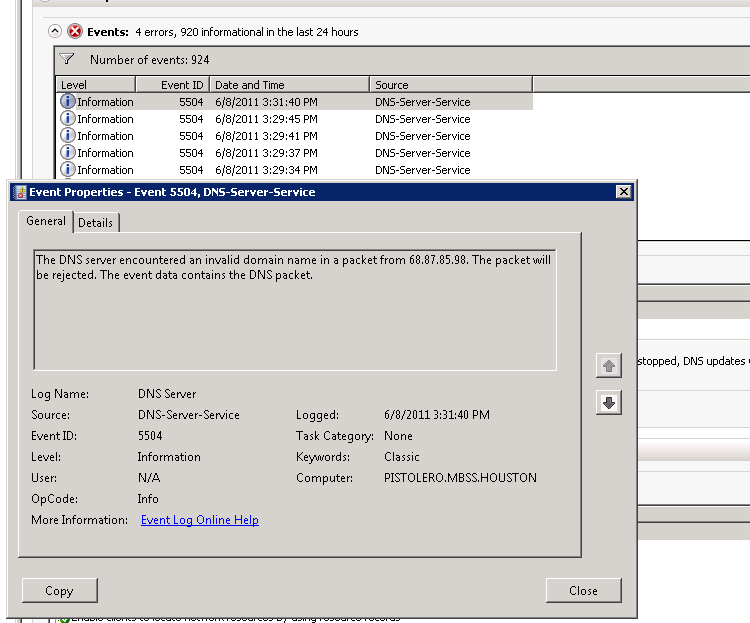
Task: Click the filter funnel icon
Action: pyautogui.click(x=67, y=60)
